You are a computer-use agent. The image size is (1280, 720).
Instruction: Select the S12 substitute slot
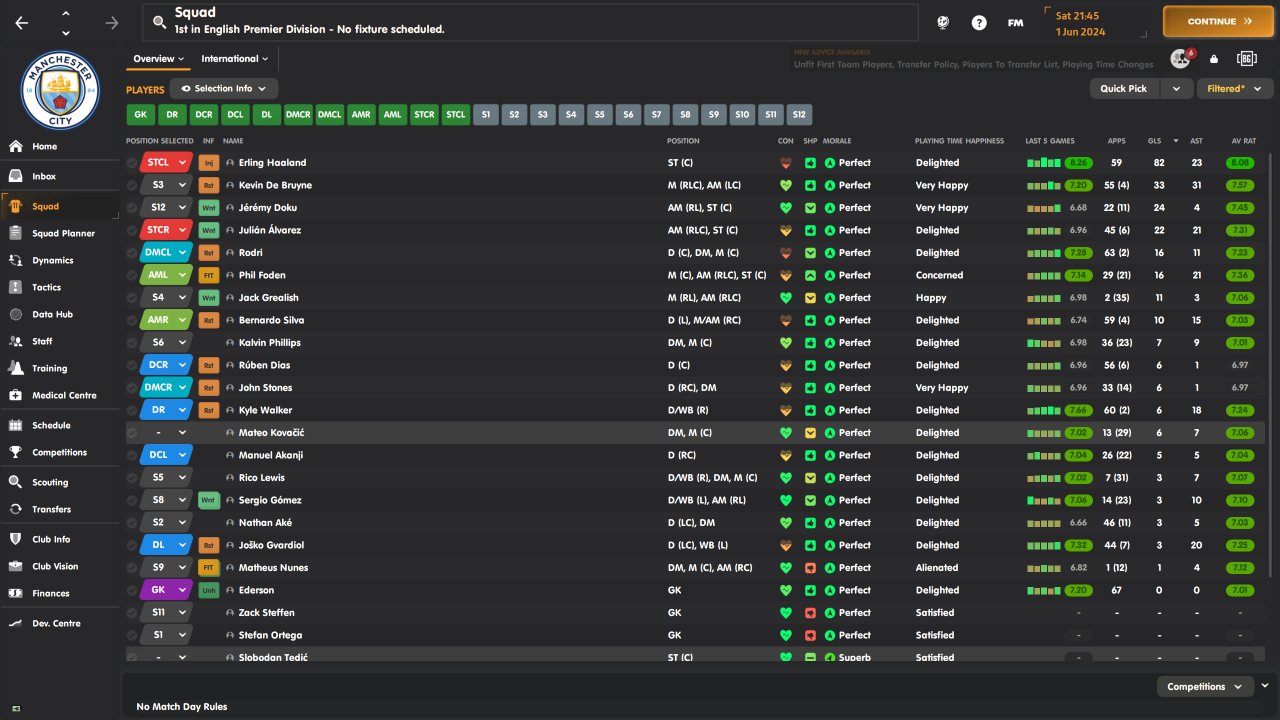click(800, 115)
